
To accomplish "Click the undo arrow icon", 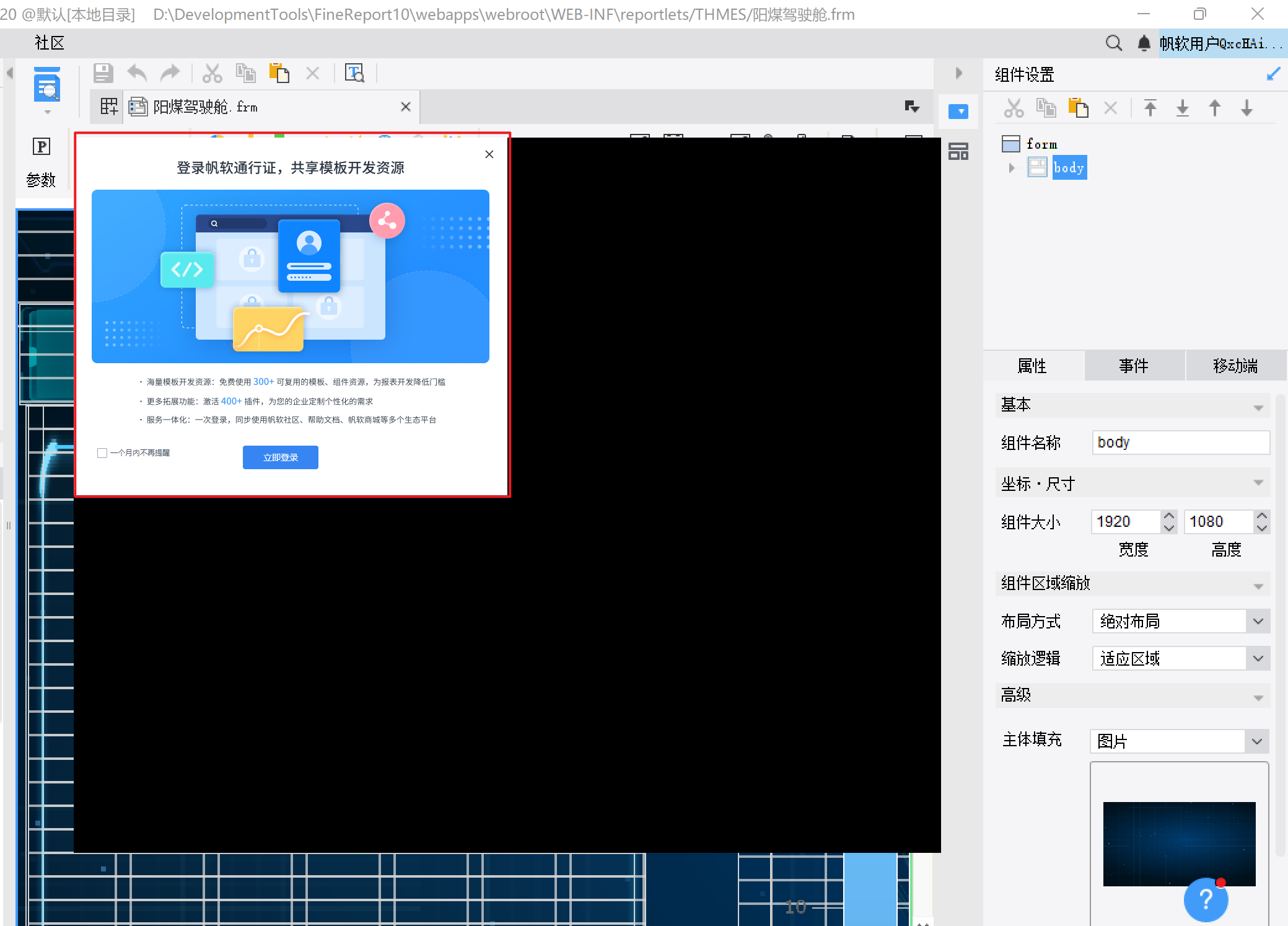I will tap(137, 73).
